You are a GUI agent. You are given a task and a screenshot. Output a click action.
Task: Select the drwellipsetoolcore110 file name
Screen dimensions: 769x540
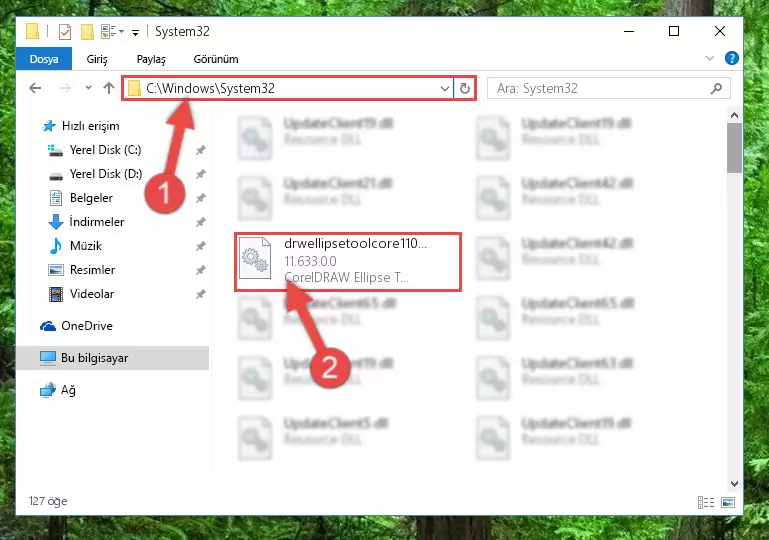click(x=356, y=244)
